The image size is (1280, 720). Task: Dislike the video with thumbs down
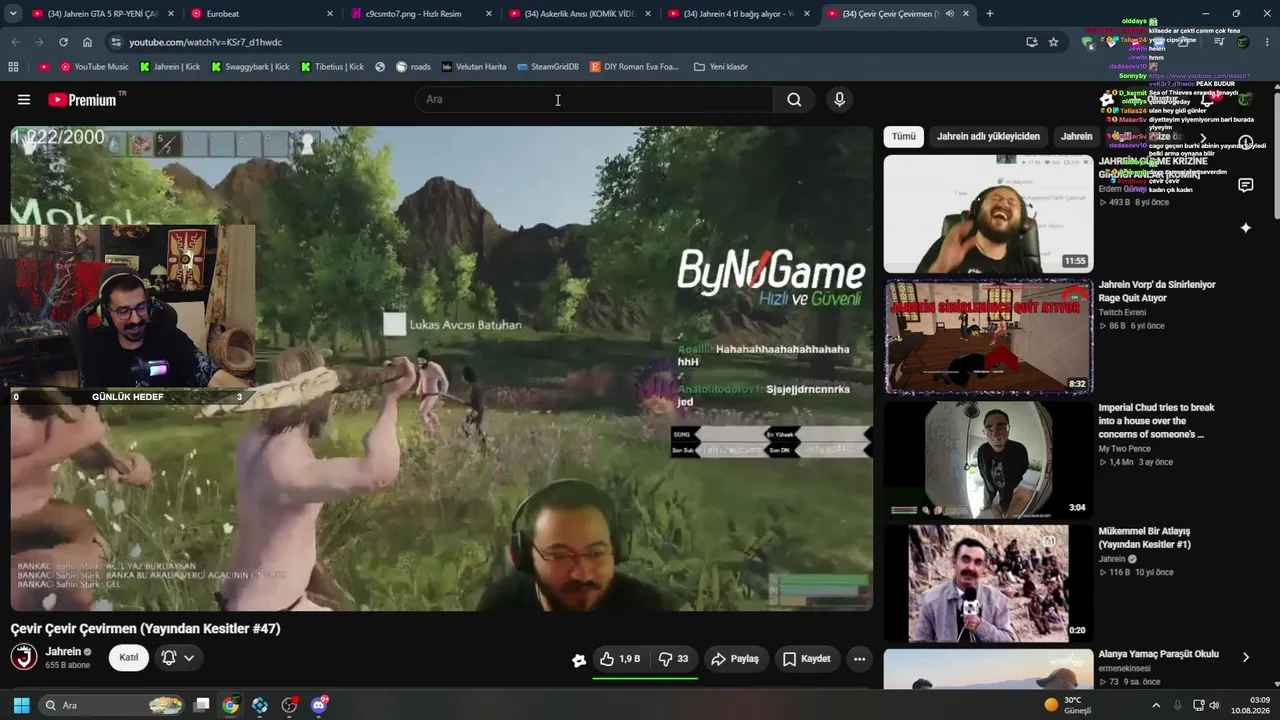(673, 659)
